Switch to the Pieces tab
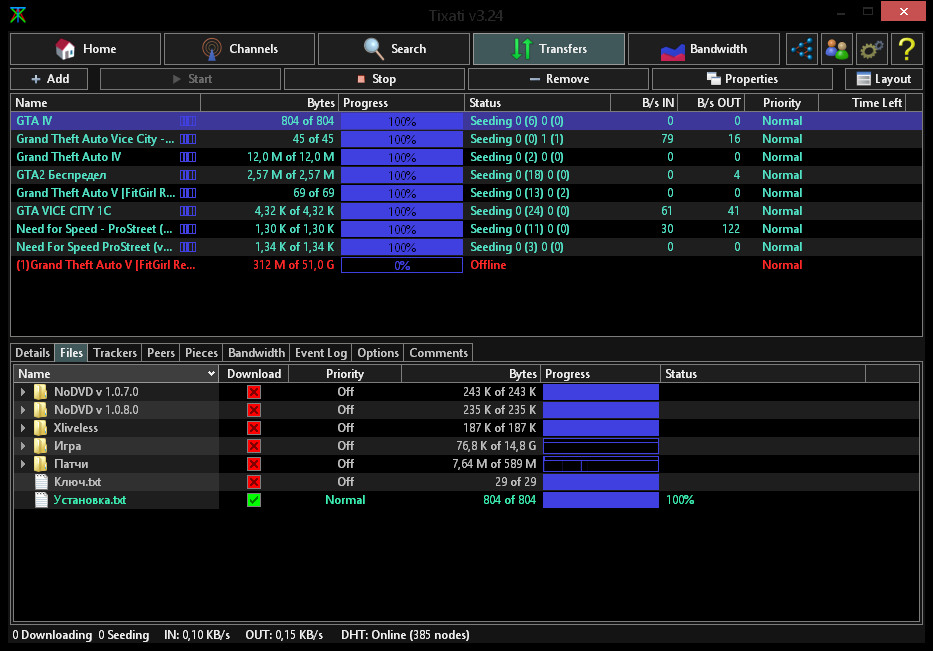The width and height of the screenshot is (933, 651). click(x=201, y=353)
